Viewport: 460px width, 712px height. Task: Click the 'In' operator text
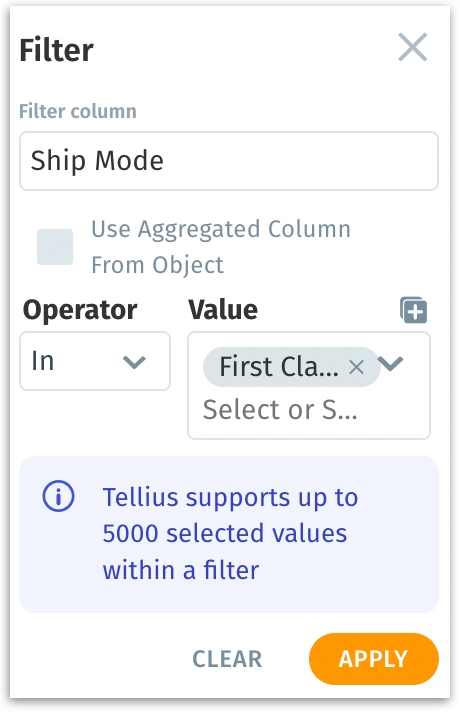click(x=43, y=361)
